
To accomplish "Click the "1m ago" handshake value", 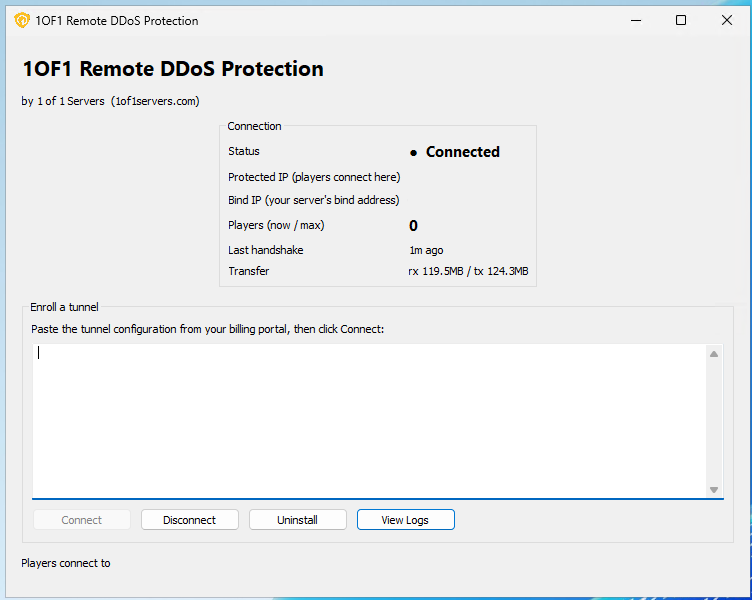I will (426, 250).
